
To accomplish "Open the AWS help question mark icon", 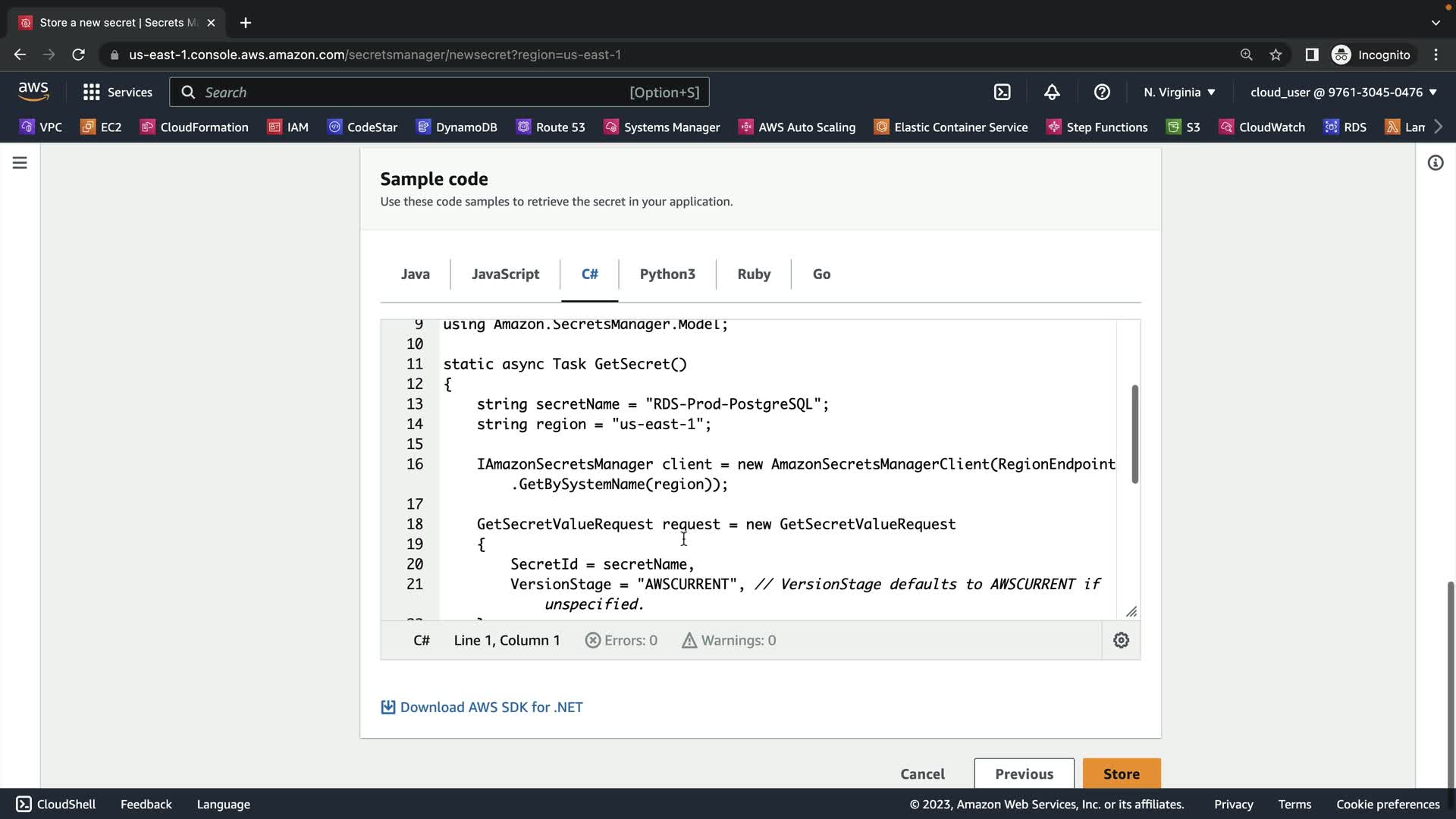I will coord(1102,93).
